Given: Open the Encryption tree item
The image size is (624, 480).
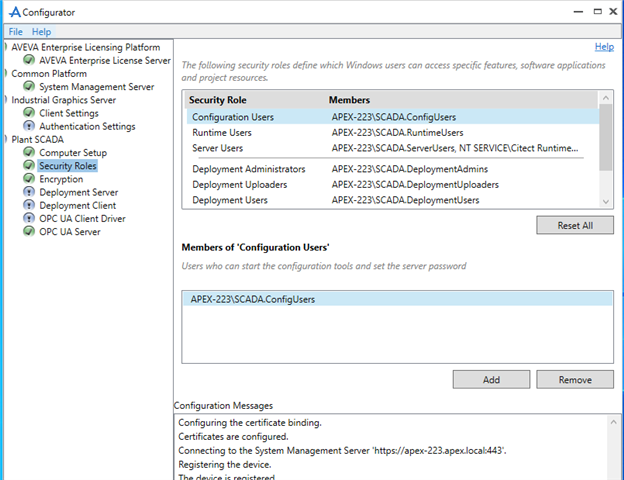Looking at the screenshot, I should [x=61, y=179].
